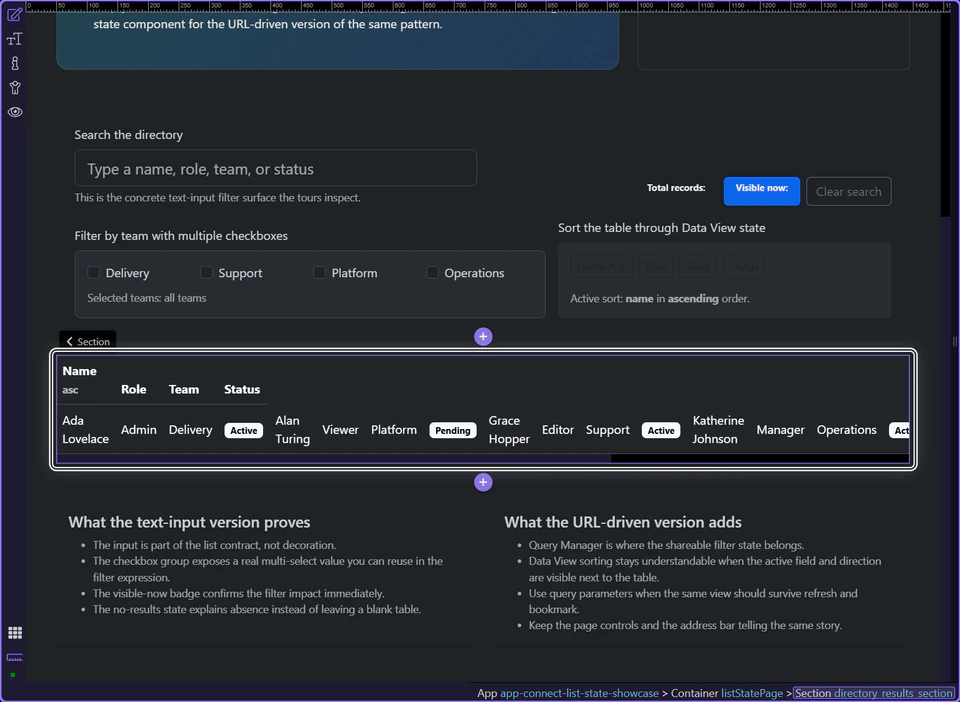The image size is (960, 702).
Task: Open app-connect-list-state-showcase in breadcrumb
Action: (579, 693)
